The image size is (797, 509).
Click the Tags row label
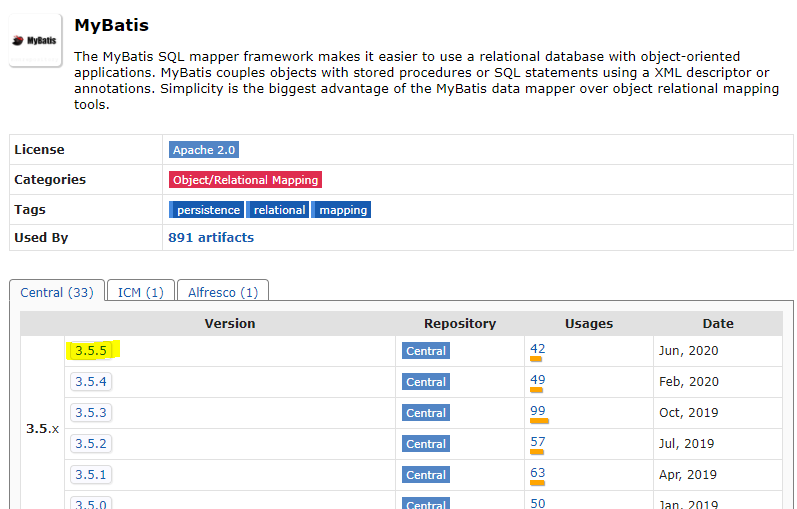pyautogui.click(x=30, y=210)
